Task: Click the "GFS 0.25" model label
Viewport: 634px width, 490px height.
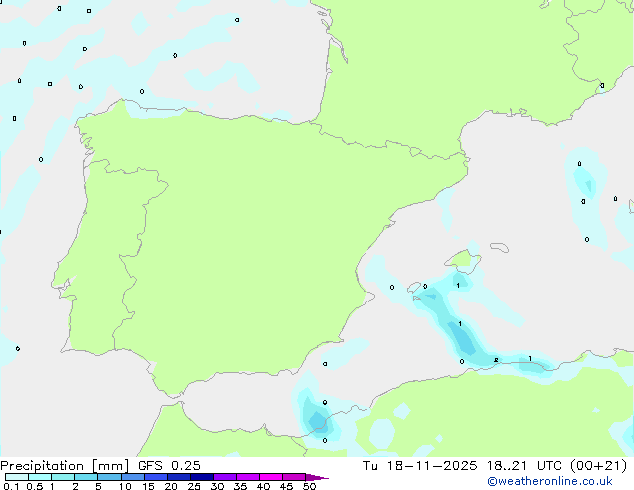Action: pyautogui.click(x=169, y=466)
